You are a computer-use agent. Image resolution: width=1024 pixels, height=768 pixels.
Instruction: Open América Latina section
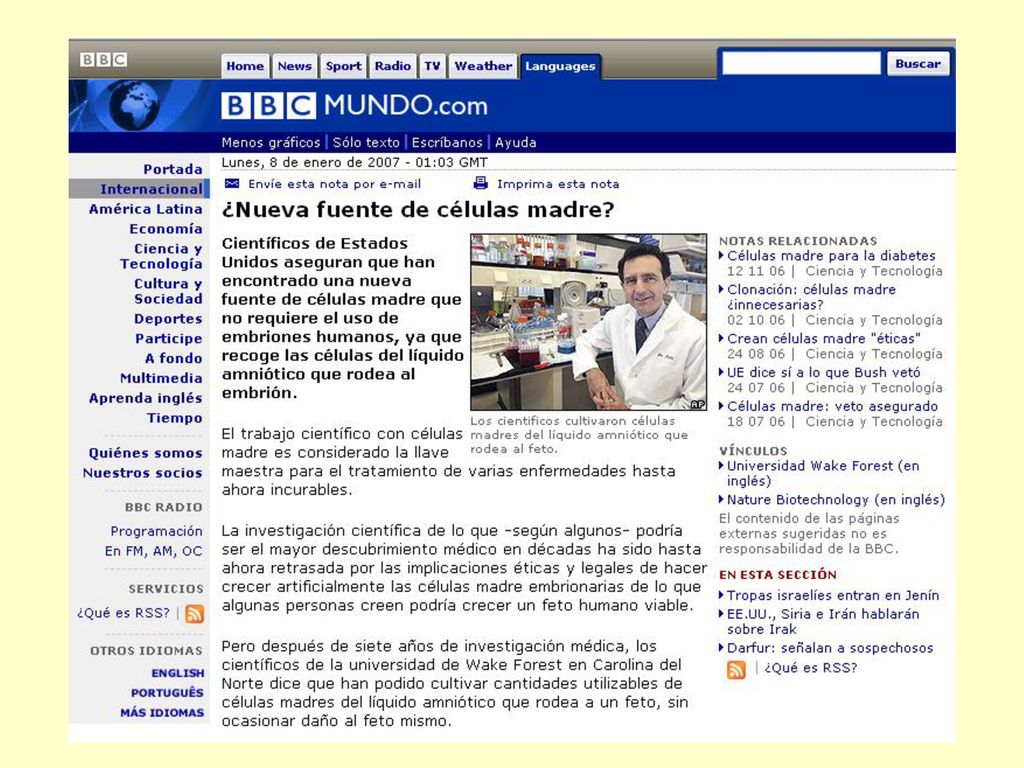pos(146,209)
